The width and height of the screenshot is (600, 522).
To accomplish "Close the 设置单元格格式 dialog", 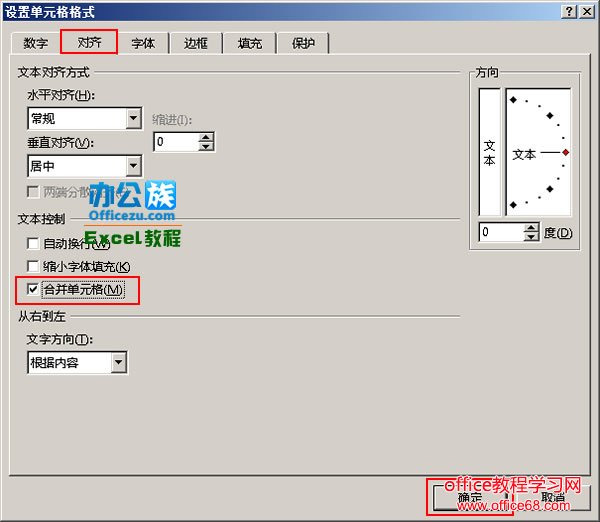I will pyautogui.click(x=587, y=12).
